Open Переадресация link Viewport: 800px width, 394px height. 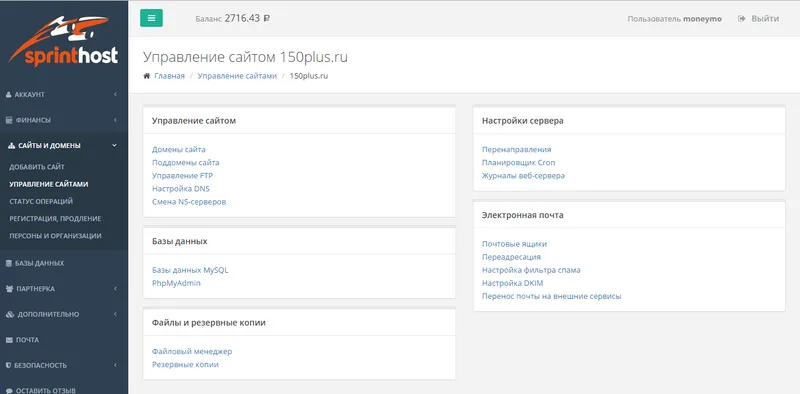[x=511, y=257]
